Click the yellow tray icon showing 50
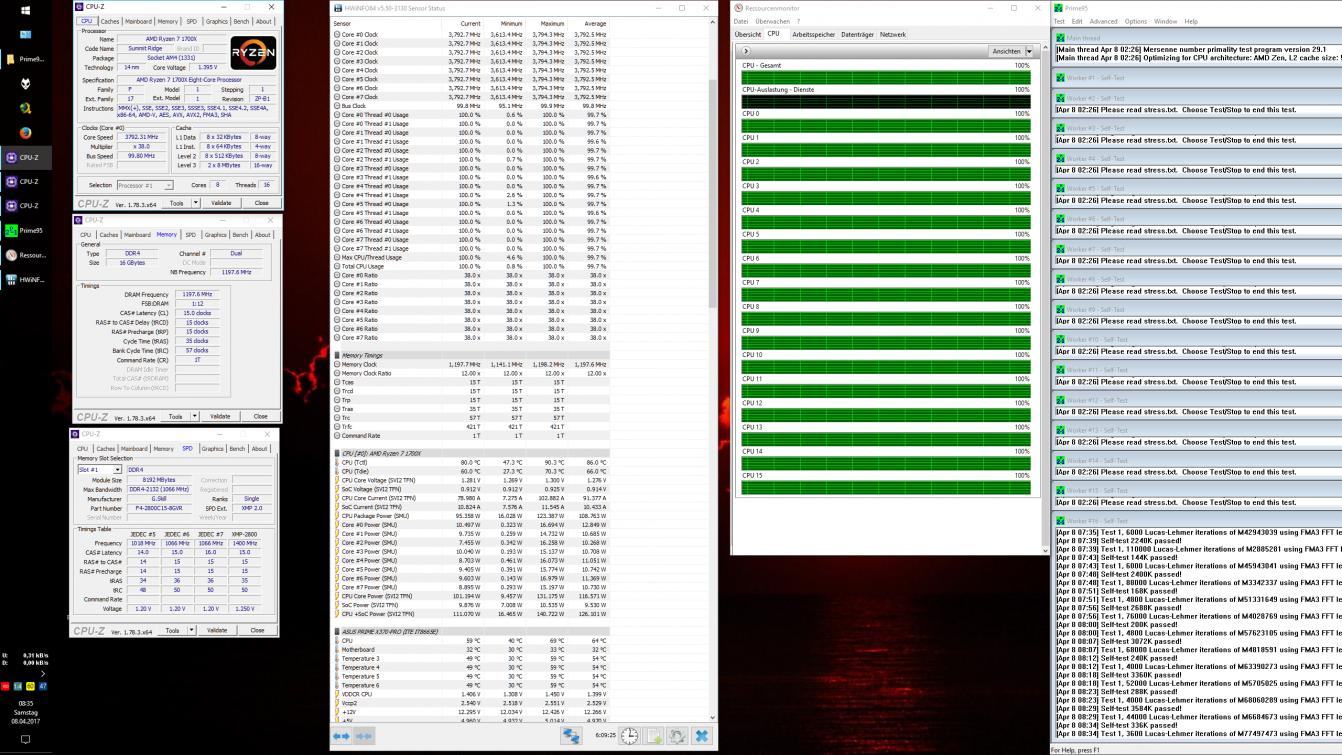Screen dimensions: 1342x755 (30, 686)
